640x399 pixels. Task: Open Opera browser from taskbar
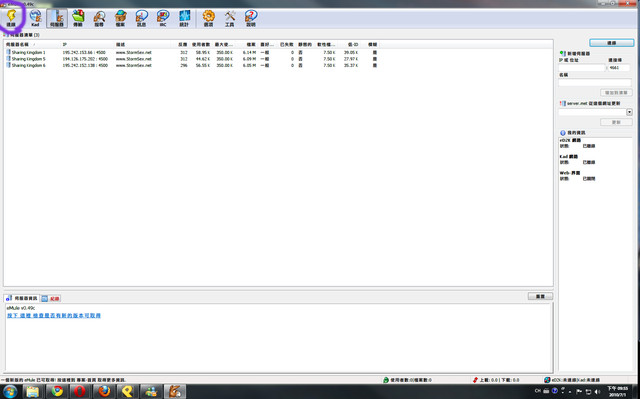(x=80, y=392)
